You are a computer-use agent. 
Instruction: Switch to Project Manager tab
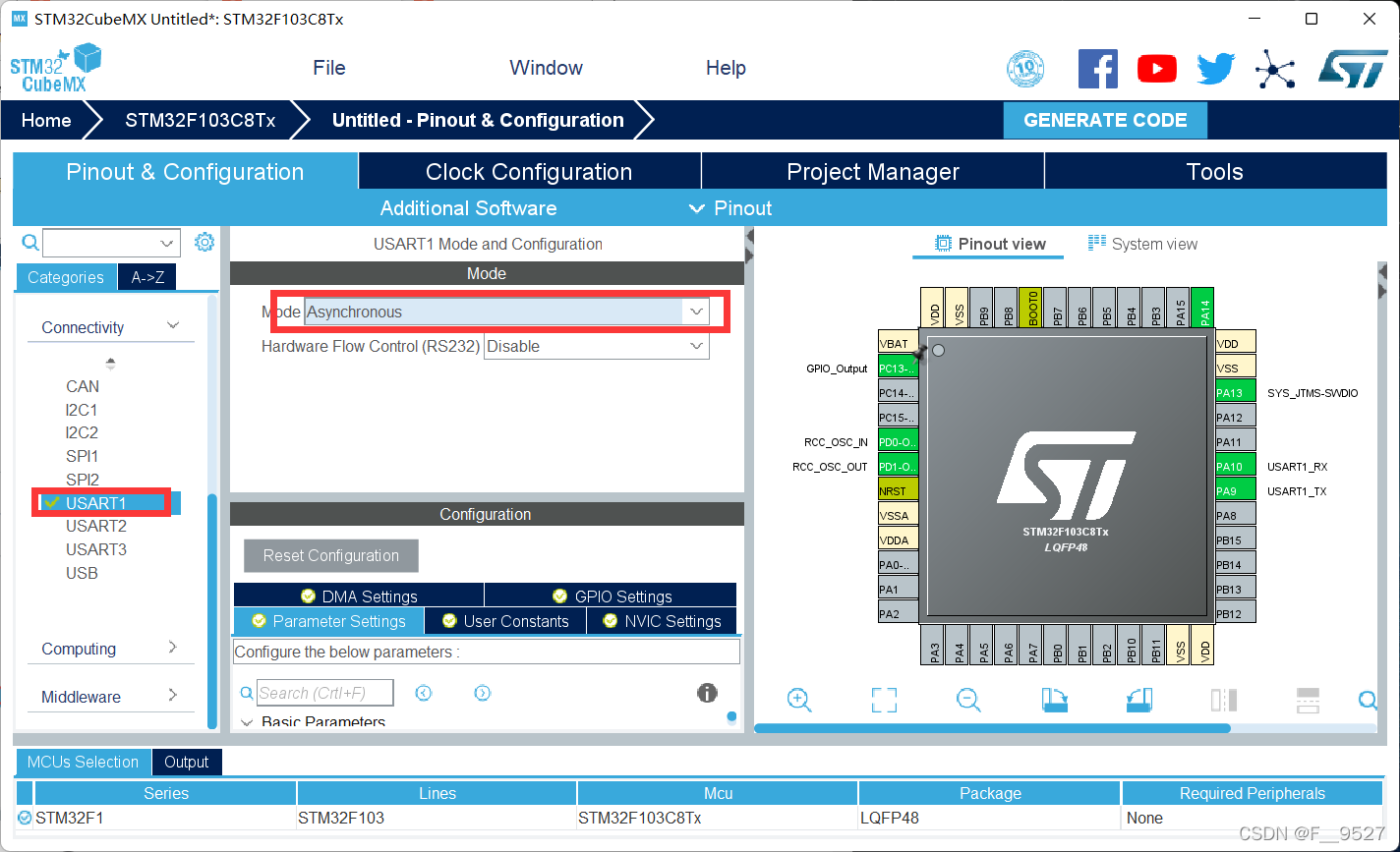click(873, 171)
